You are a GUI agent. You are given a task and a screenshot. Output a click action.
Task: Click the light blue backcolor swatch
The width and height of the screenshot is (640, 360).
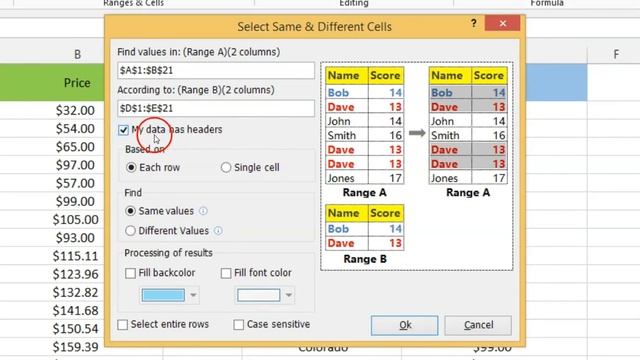[x=163, y=295]
